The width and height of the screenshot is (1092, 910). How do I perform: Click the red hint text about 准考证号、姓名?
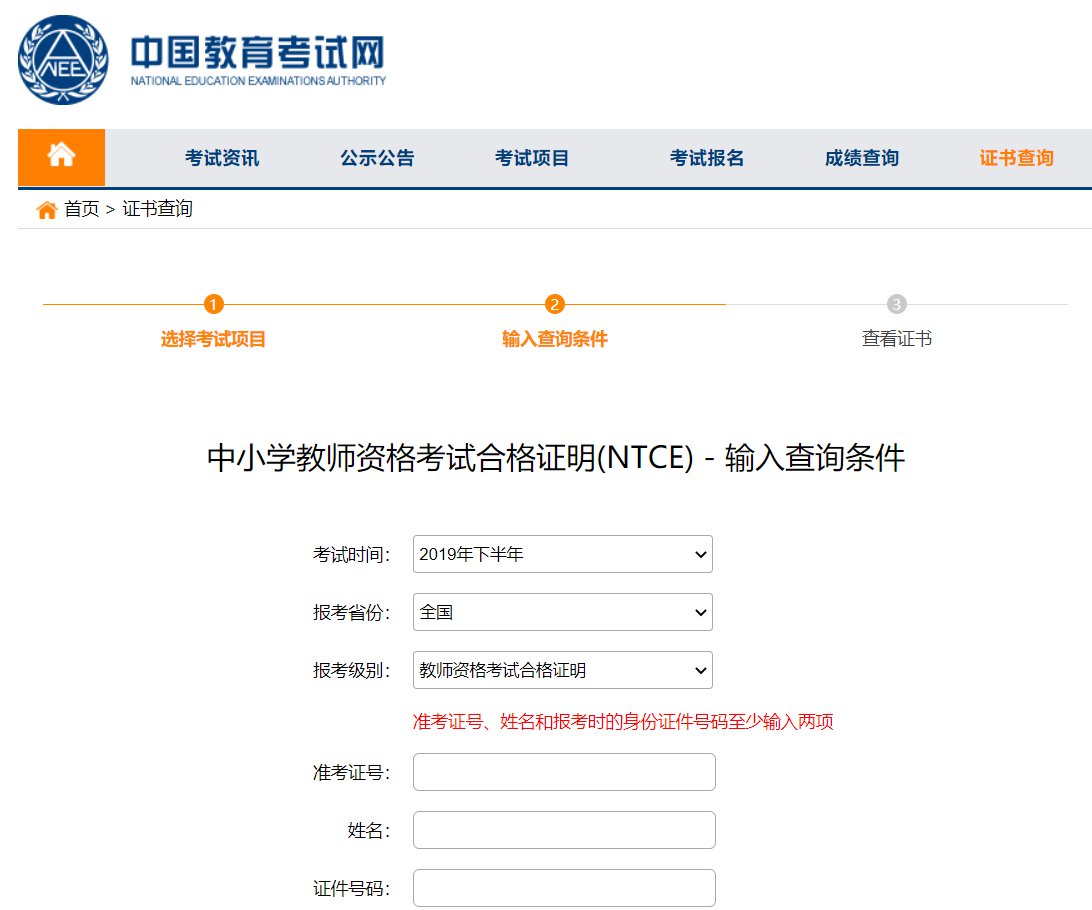(x=623, y=721)
